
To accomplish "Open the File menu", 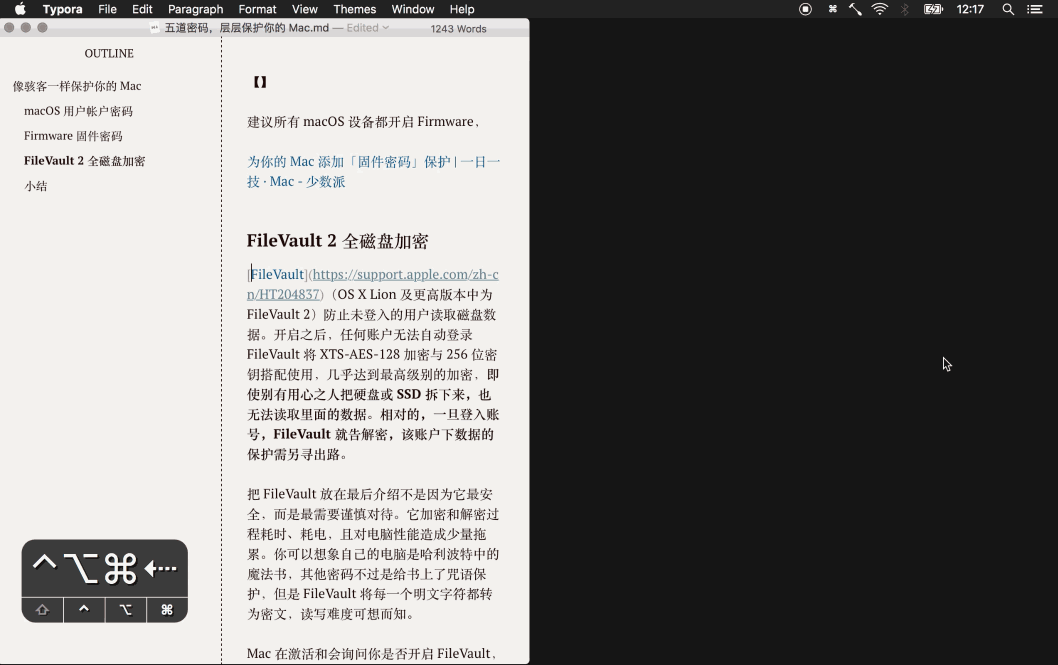I will point(107,9).
